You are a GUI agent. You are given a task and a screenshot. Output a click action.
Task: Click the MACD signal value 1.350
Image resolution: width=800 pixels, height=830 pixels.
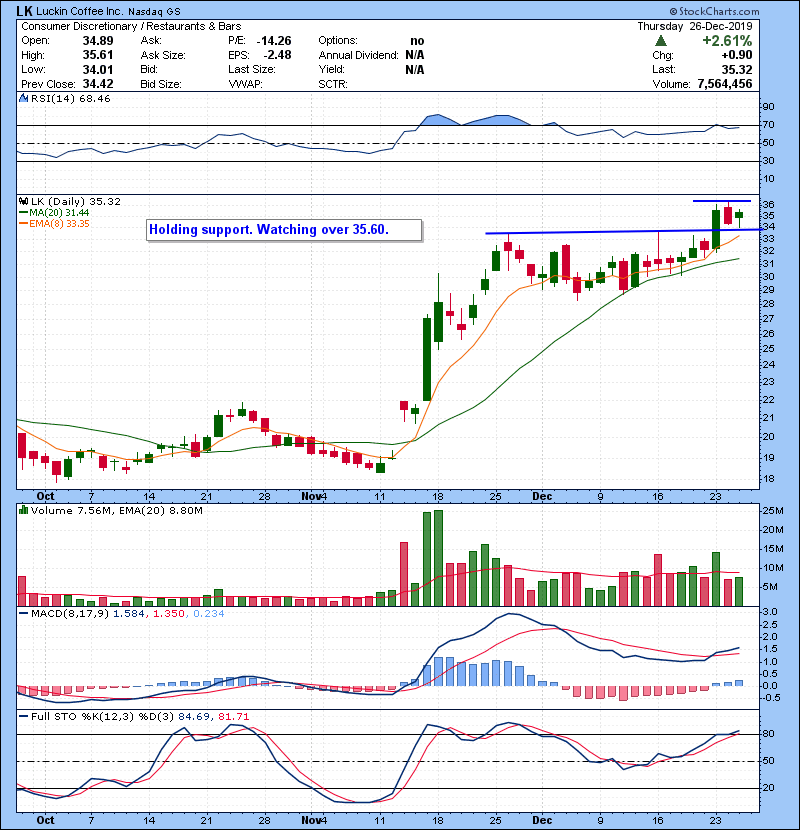(x=168, y=614)
